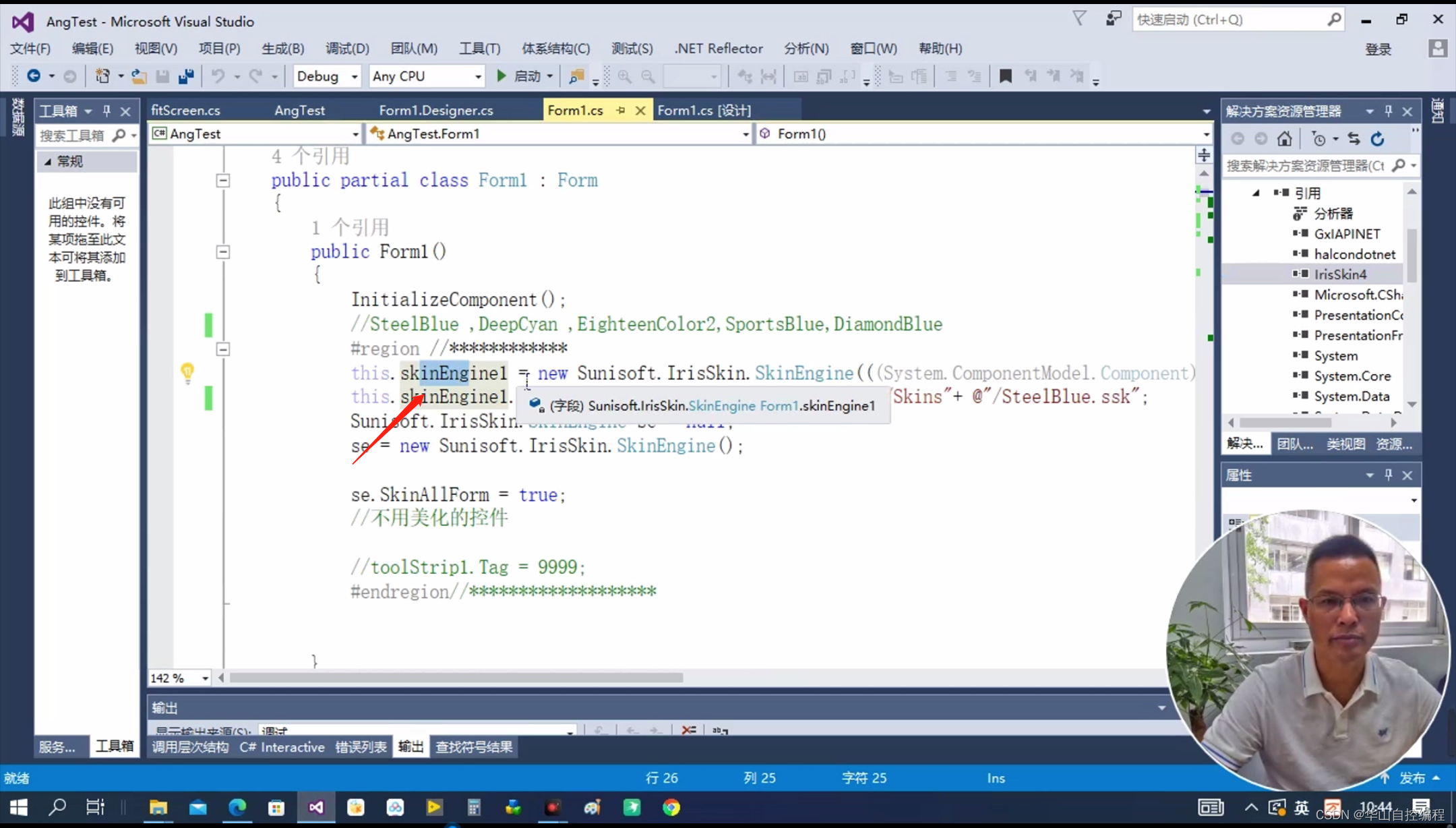Toggle bookmark with the bookmark icon
Image resolution: width=1456 pixels, height=828 pixels.
coord(1005,76)
